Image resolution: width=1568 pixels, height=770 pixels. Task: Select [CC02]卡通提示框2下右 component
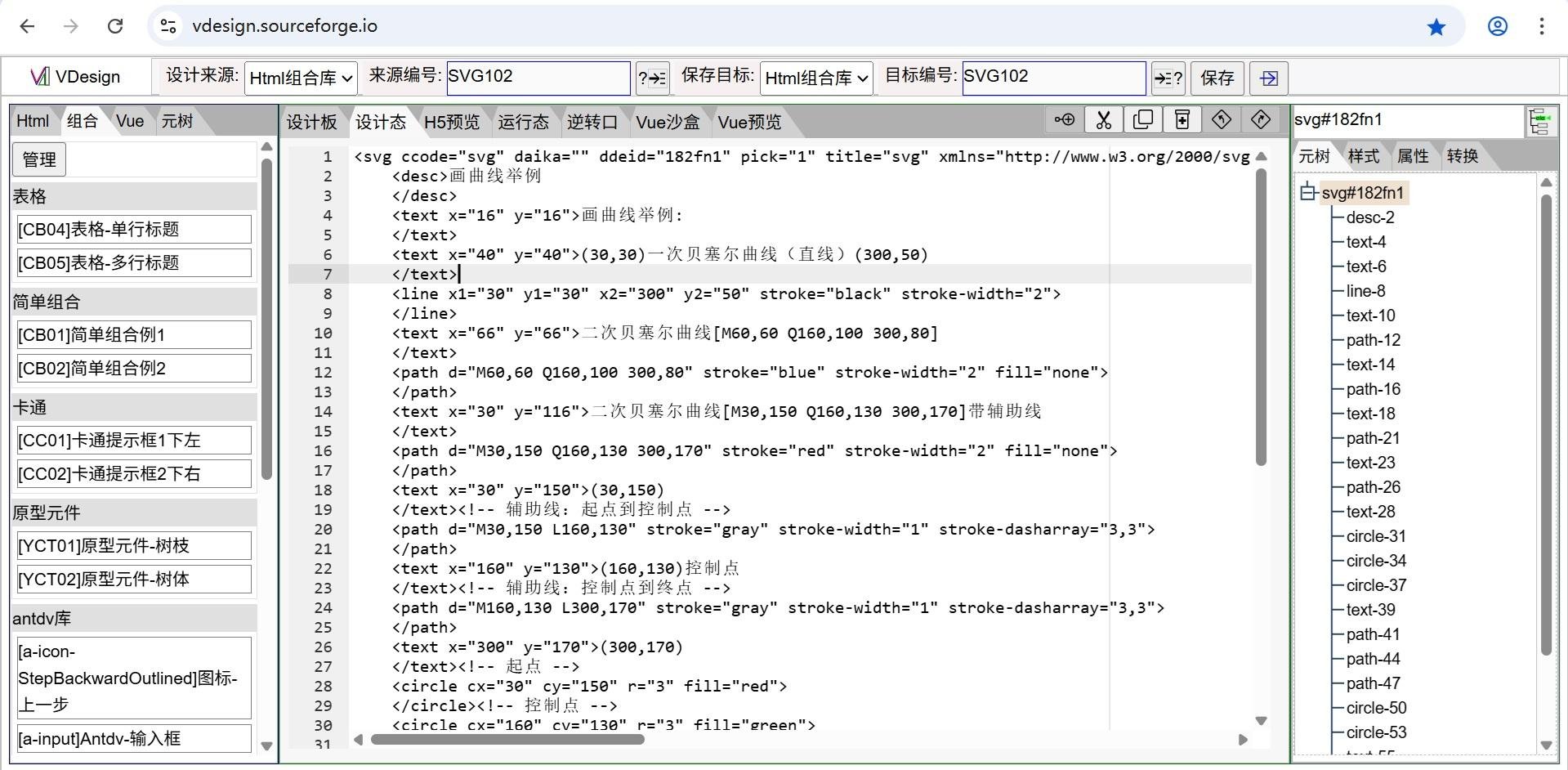pyautogui.click(x=133, y=474)
